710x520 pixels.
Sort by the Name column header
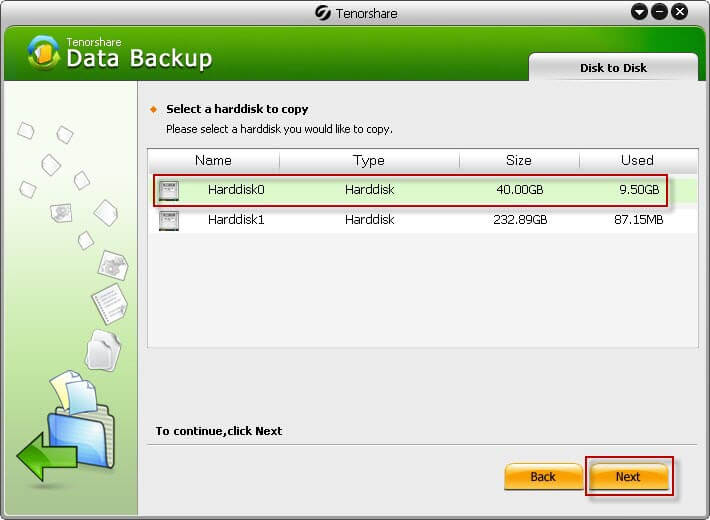point(213,160)
